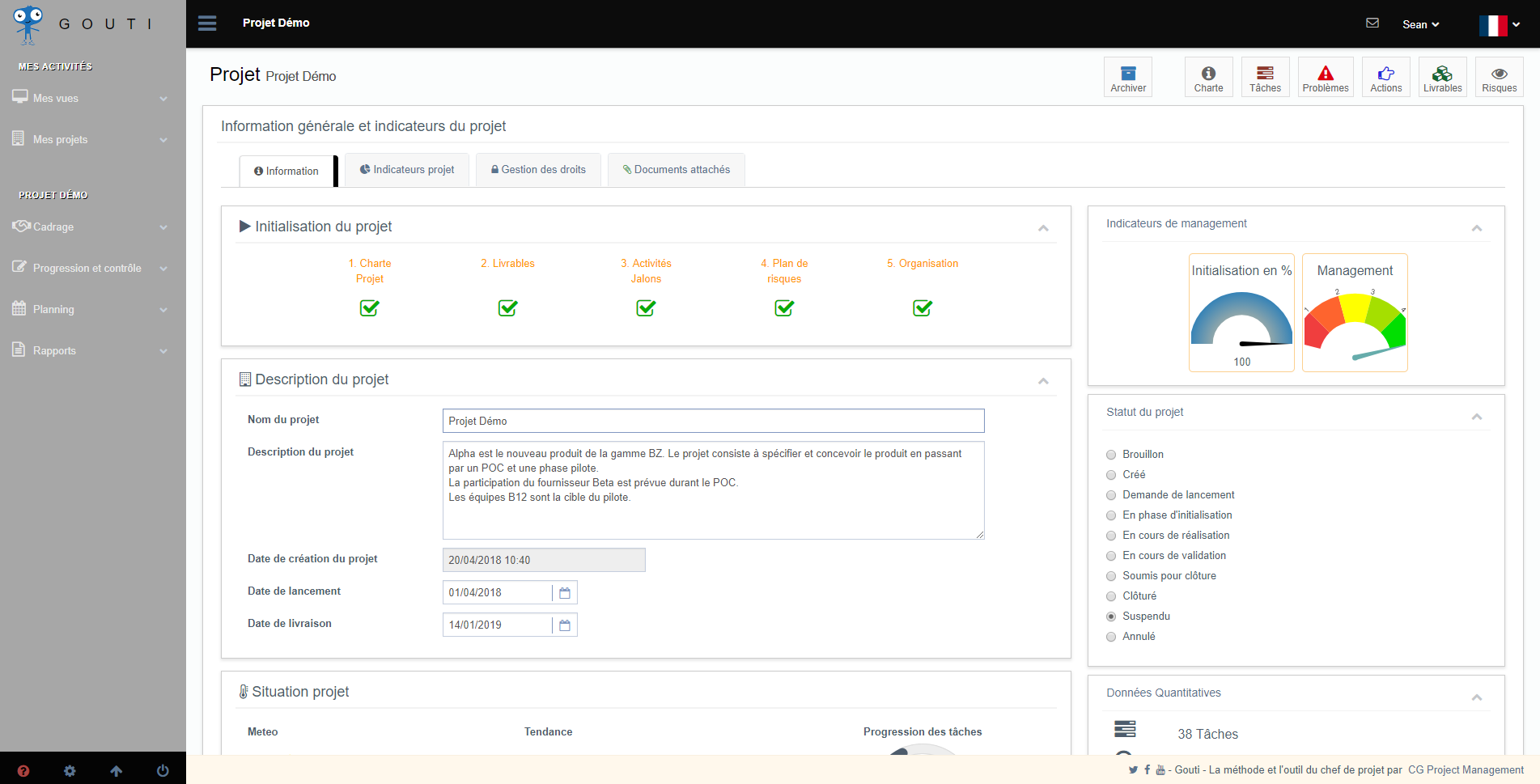Select the Clôturé status
Screen dimensions: 1540x784
(1111, 596)
